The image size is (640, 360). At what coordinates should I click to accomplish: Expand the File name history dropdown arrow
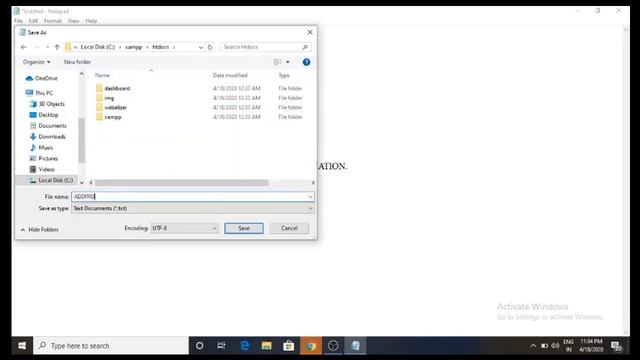click(x=310, y=197)
